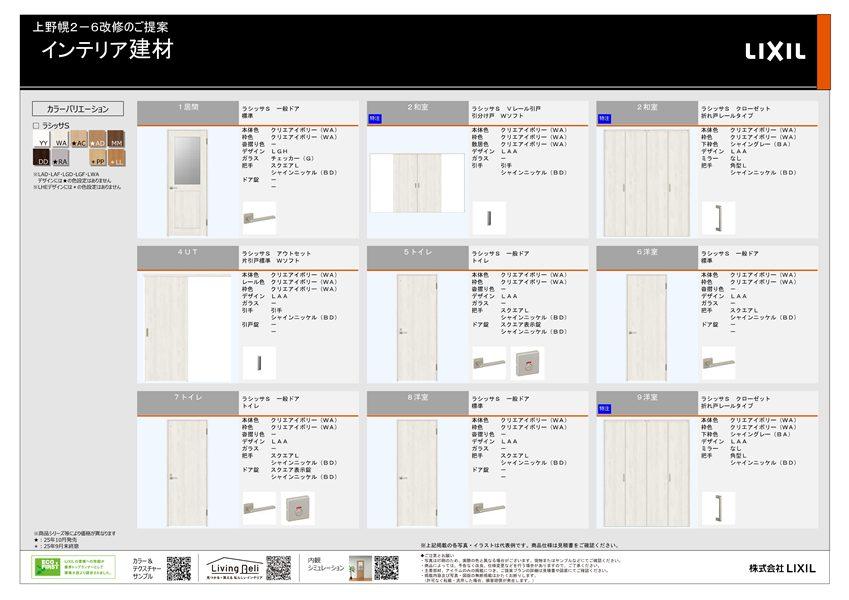Click the 内観シミュレーション room thumbnail

360,568
